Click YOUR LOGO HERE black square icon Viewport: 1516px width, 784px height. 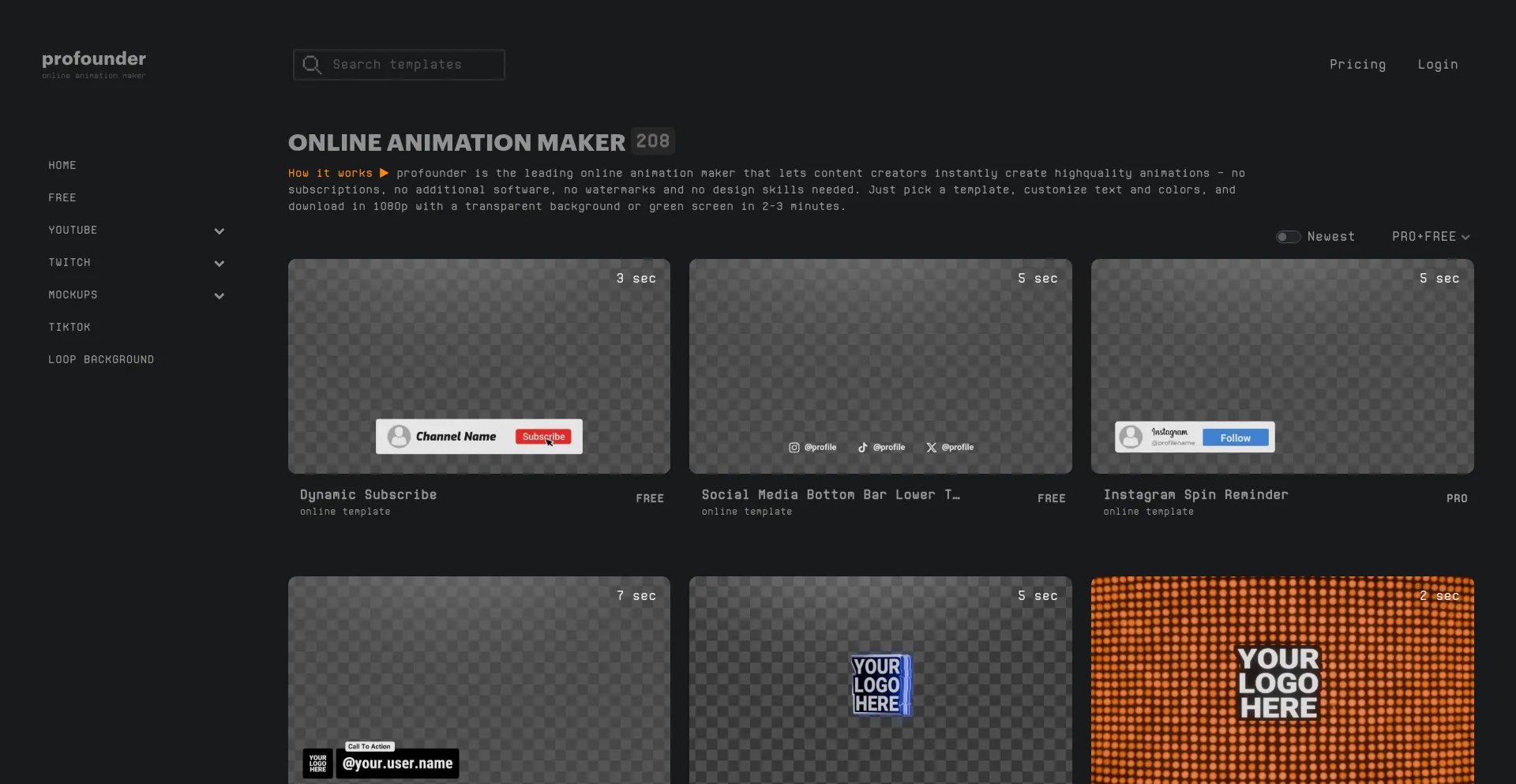[x=317, y=763]
